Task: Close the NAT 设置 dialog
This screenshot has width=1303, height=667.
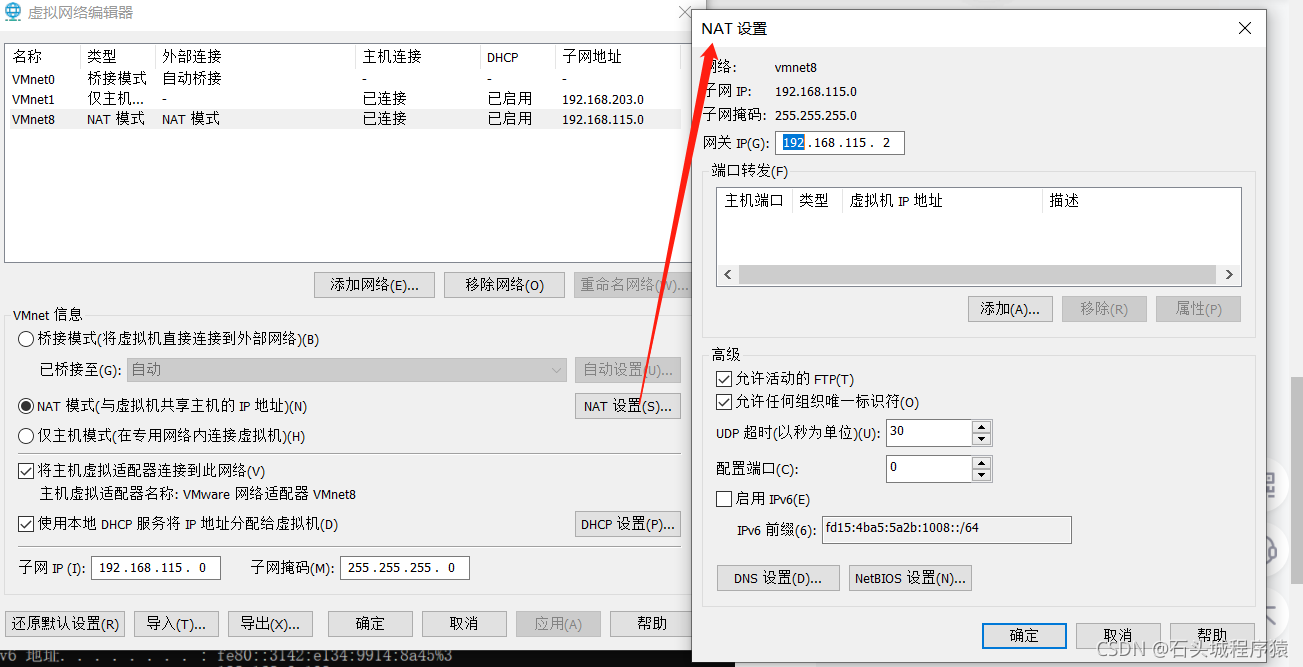Action: (x=1245, y=28)
